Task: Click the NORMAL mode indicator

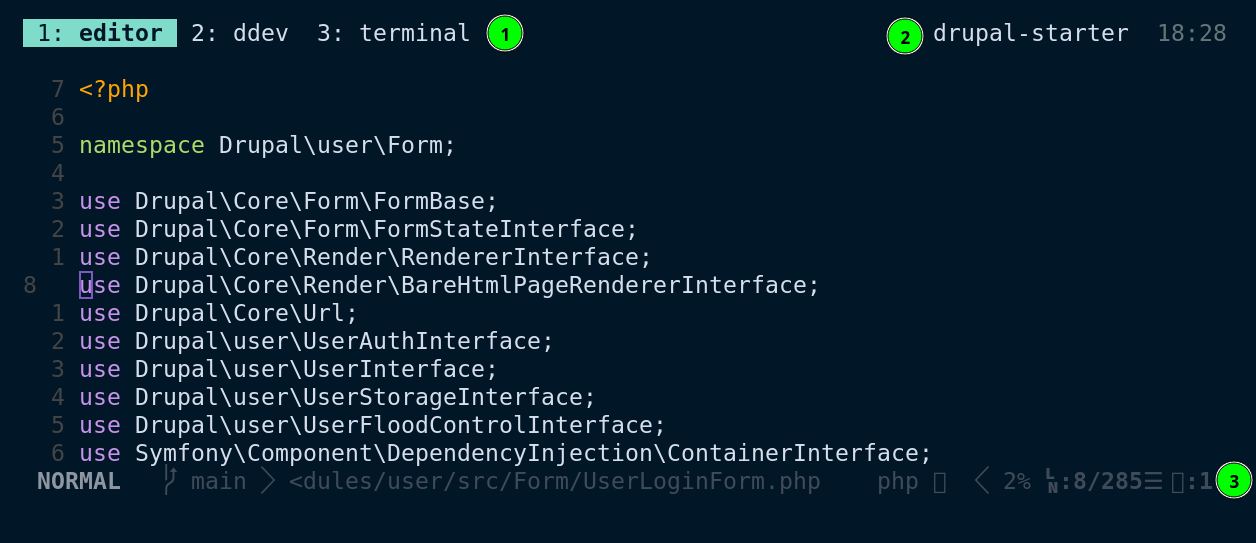Action: 79,481
